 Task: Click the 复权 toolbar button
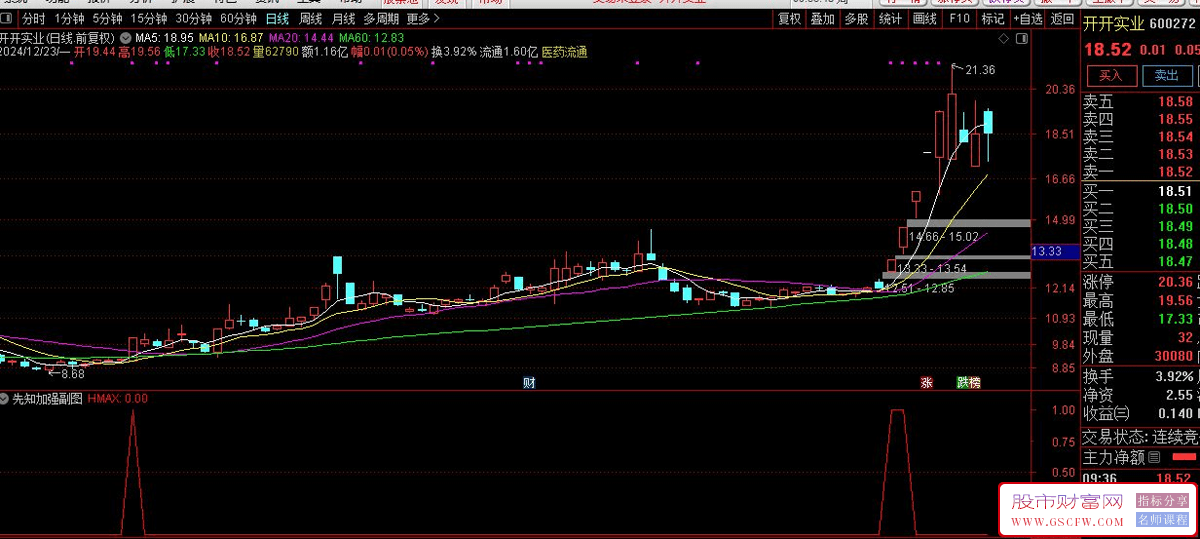(x=789, y=19)
